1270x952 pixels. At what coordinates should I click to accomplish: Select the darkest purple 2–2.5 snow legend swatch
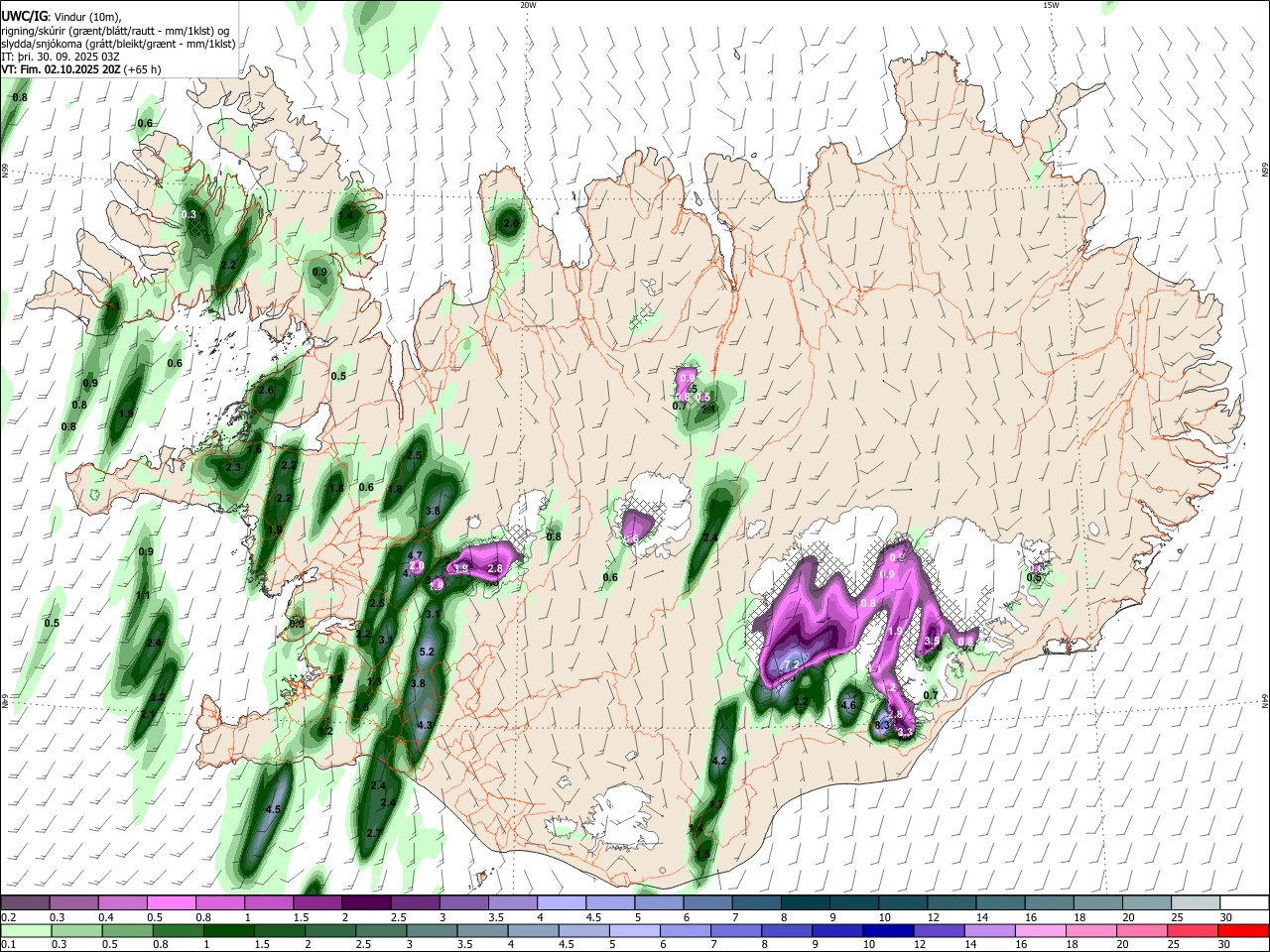(365, 903)
